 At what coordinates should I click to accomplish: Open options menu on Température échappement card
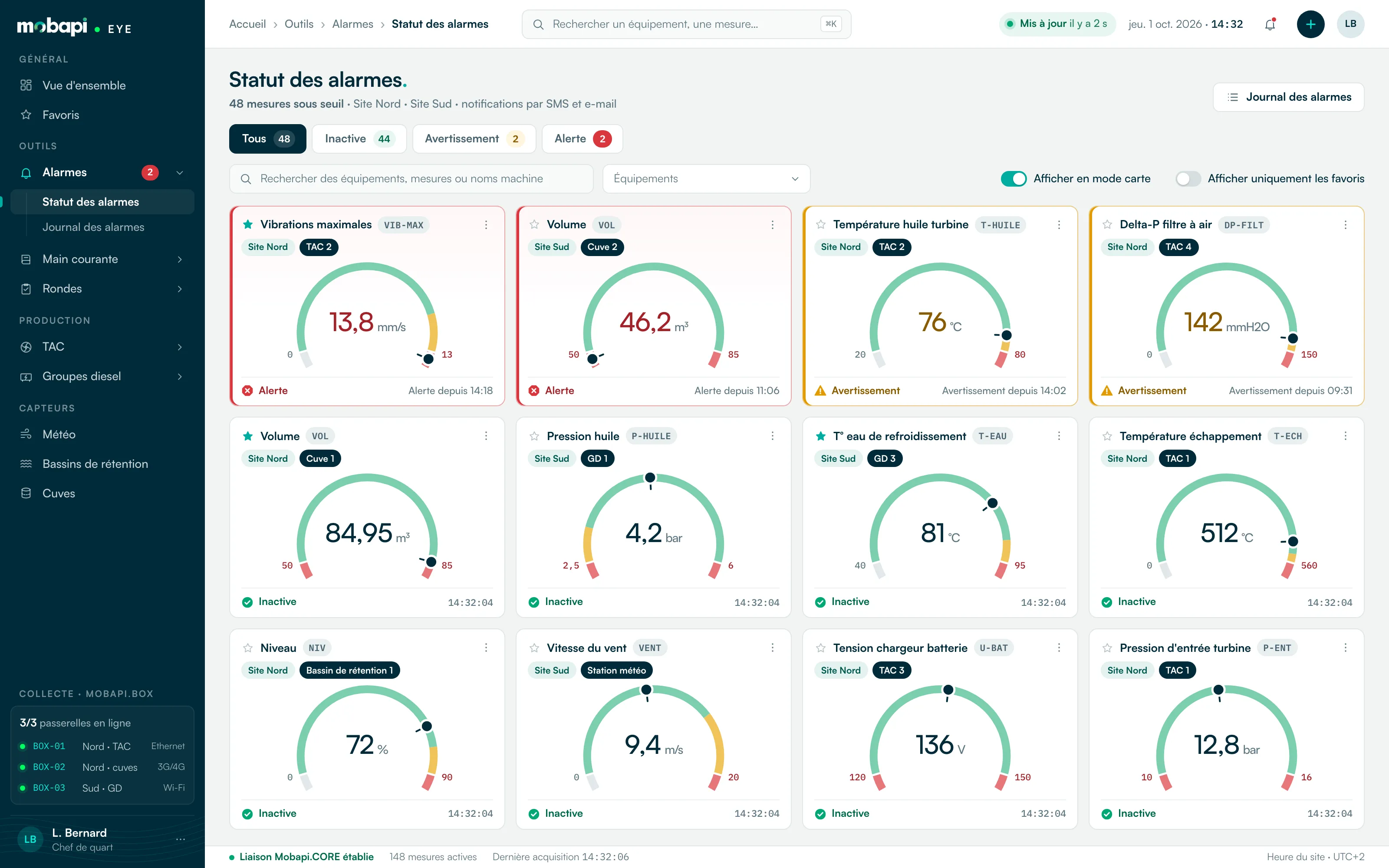pyautogui.click(x=1346, y=436)
